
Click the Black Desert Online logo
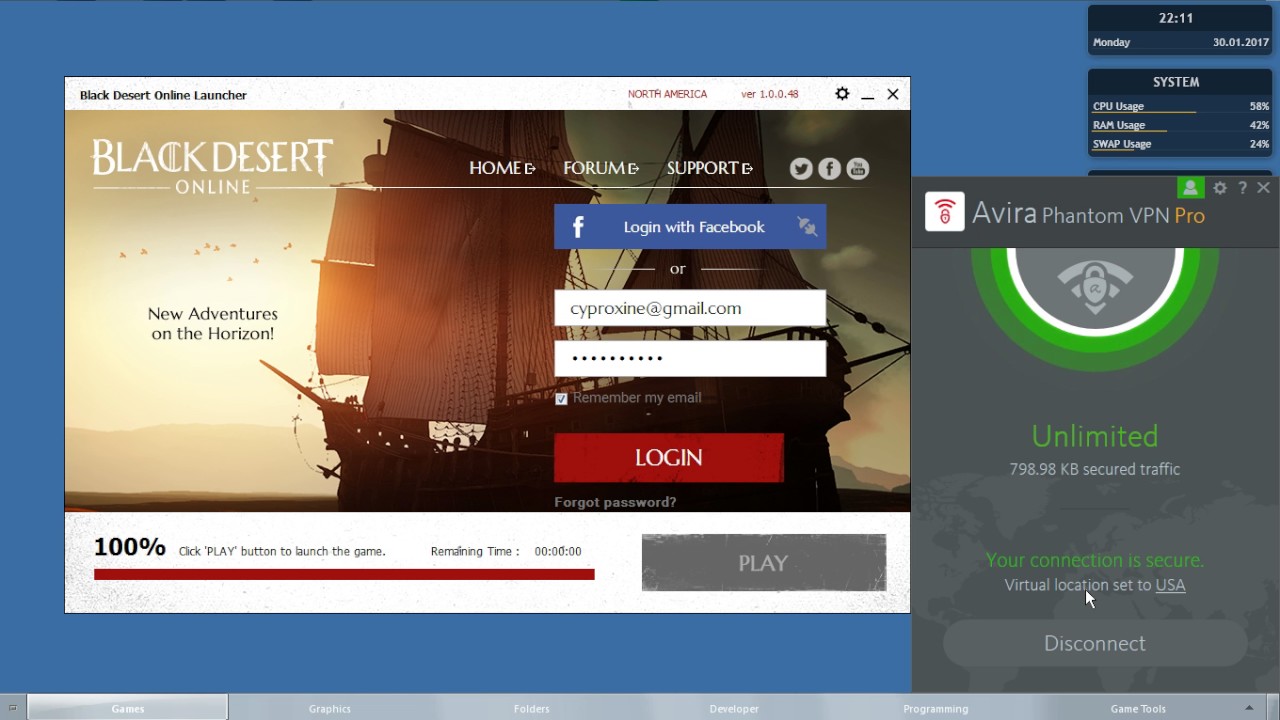[212, 165]
